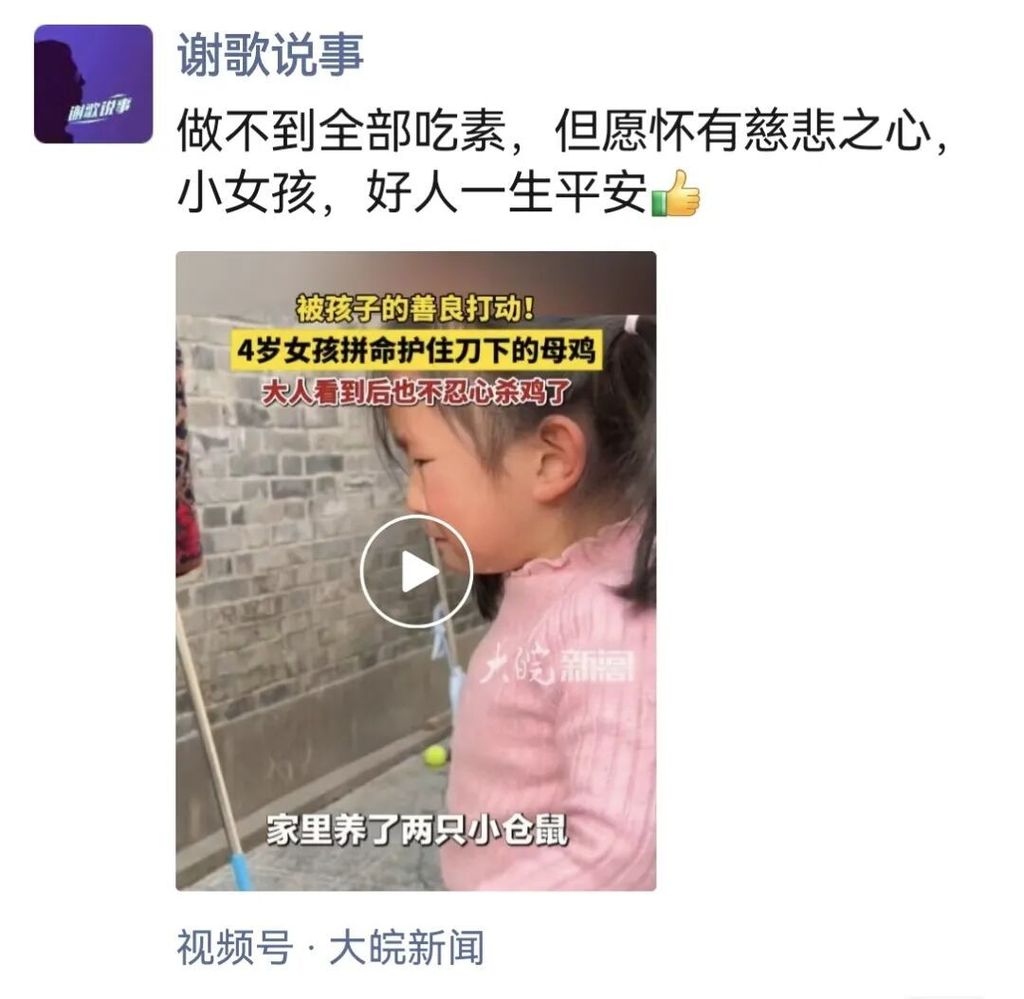Click the video title 被孩子的善良打动!
The height and width of the screenshot is (999, 1024).
pyautogui.click(x=415, y=308)
